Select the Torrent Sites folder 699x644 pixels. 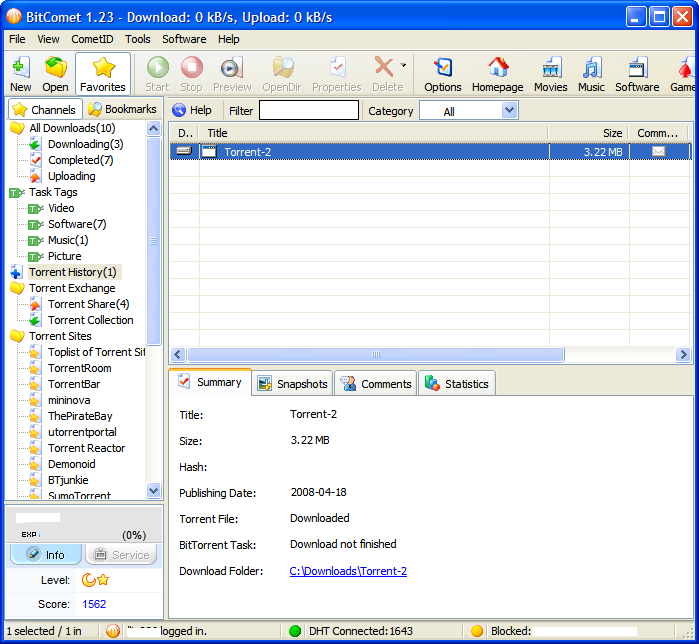pyautogui.click(x=60, y=336)
